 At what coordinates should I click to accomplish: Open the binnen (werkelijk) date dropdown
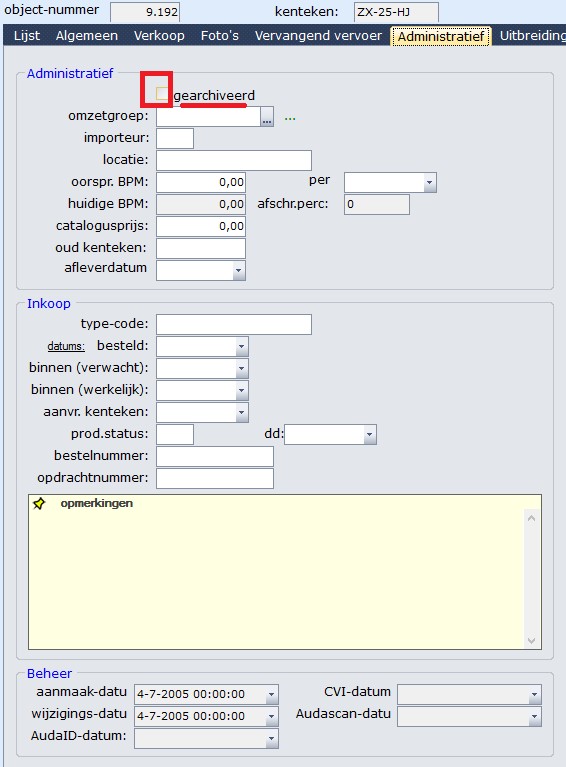[241, 390]
